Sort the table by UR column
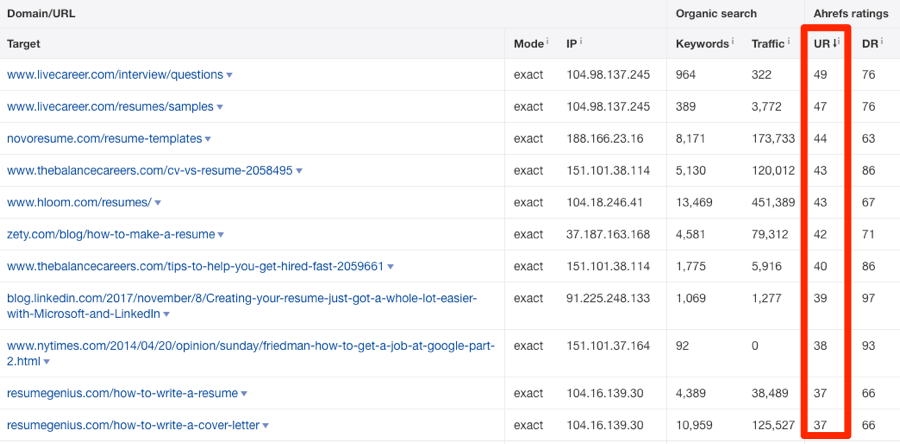This screenshot has height=444, width=900. pyautogui.click(x=823, y=43)
